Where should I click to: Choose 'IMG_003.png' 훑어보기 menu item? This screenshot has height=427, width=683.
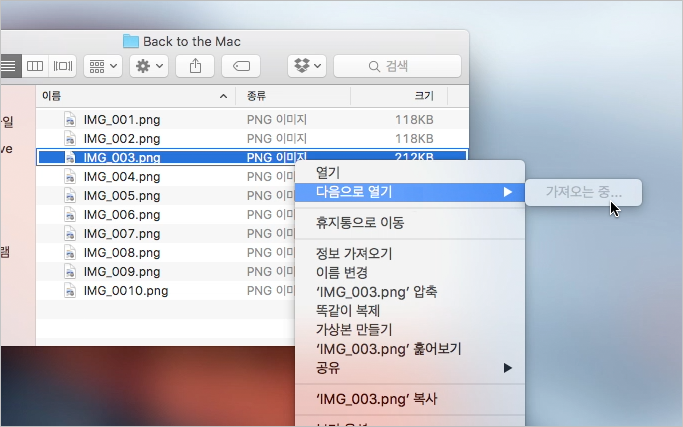pos(410,349)
